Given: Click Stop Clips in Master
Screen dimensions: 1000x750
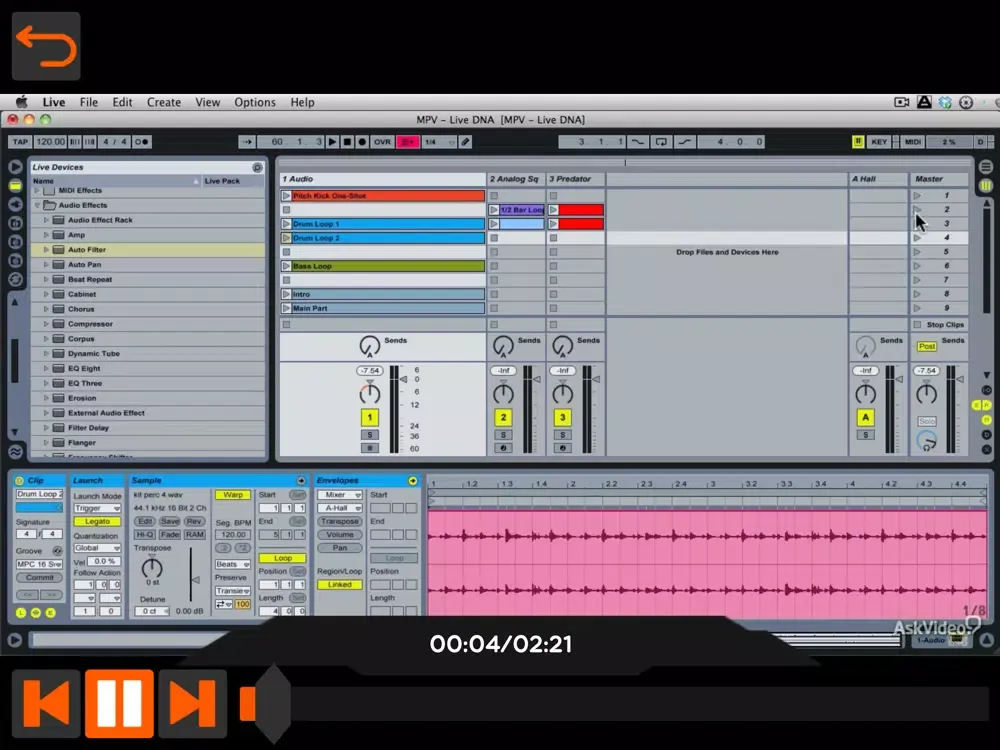Looking at the screenshot, I should (x=939, y=325).
